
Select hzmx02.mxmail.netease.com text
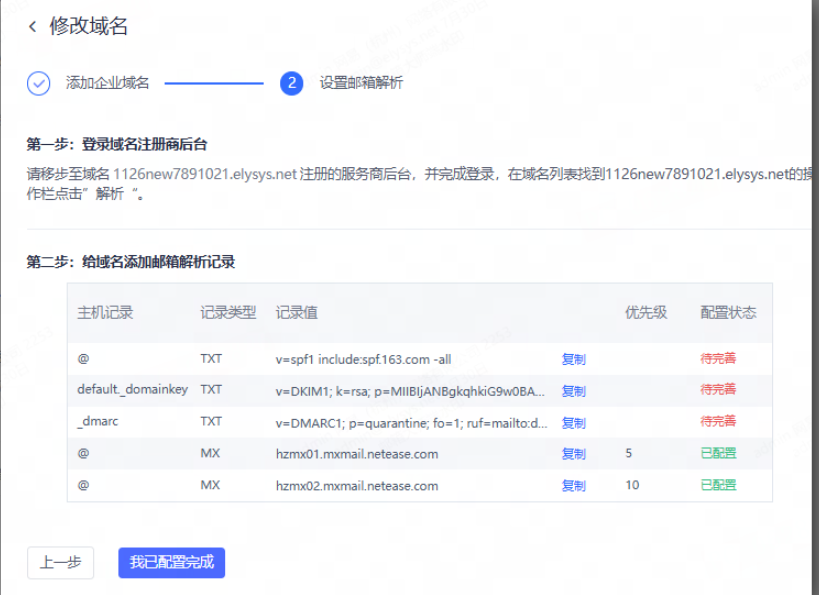point(357,486)
